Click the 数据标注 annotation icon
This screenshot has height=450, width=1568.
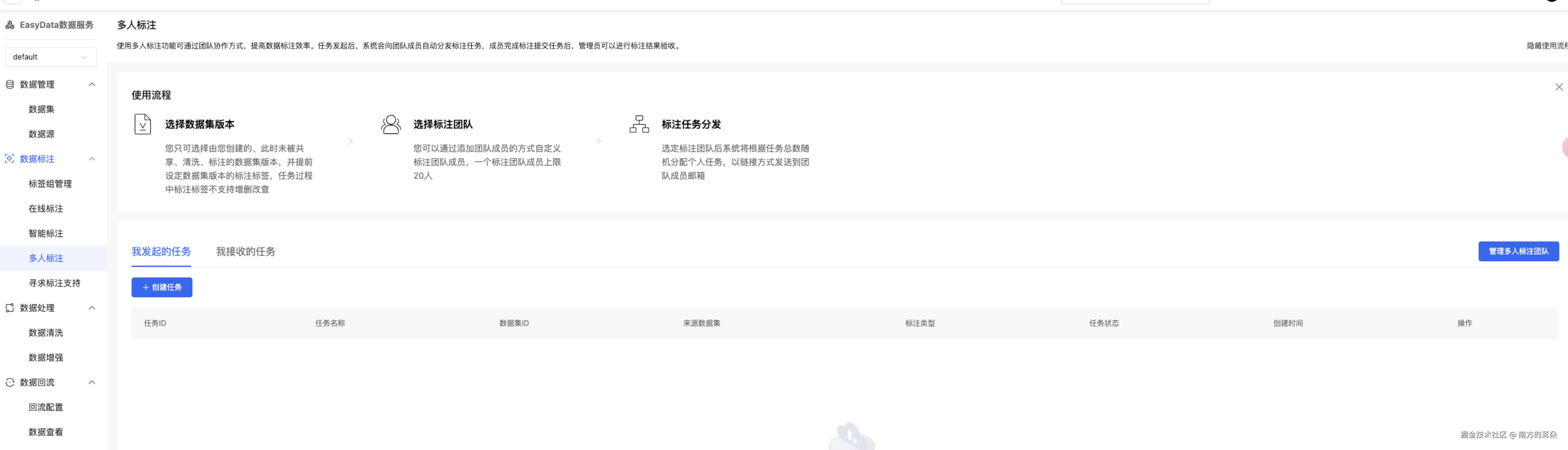pos(10,159)
